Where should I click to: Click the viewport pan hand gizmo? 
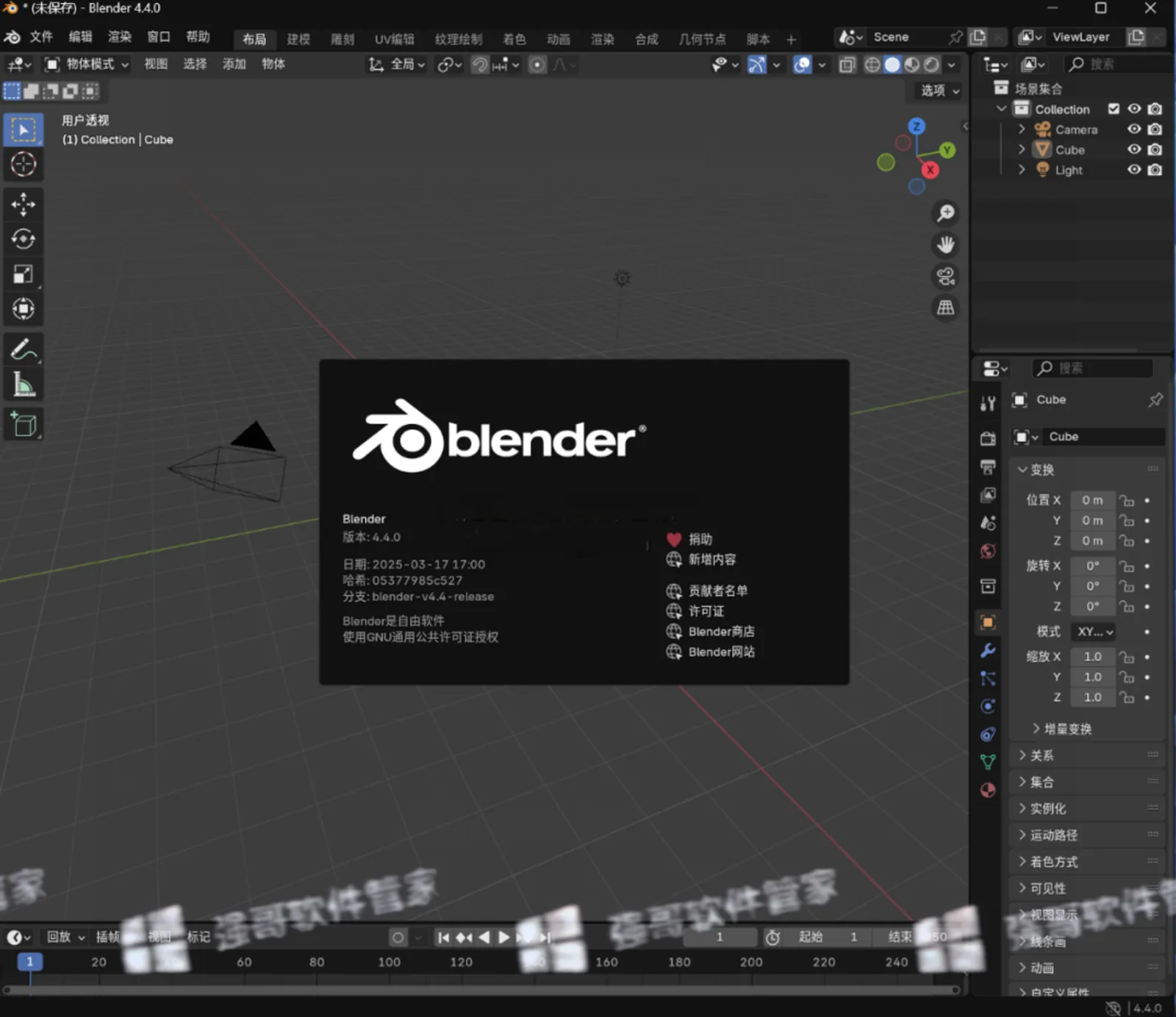tap(945, 245)
